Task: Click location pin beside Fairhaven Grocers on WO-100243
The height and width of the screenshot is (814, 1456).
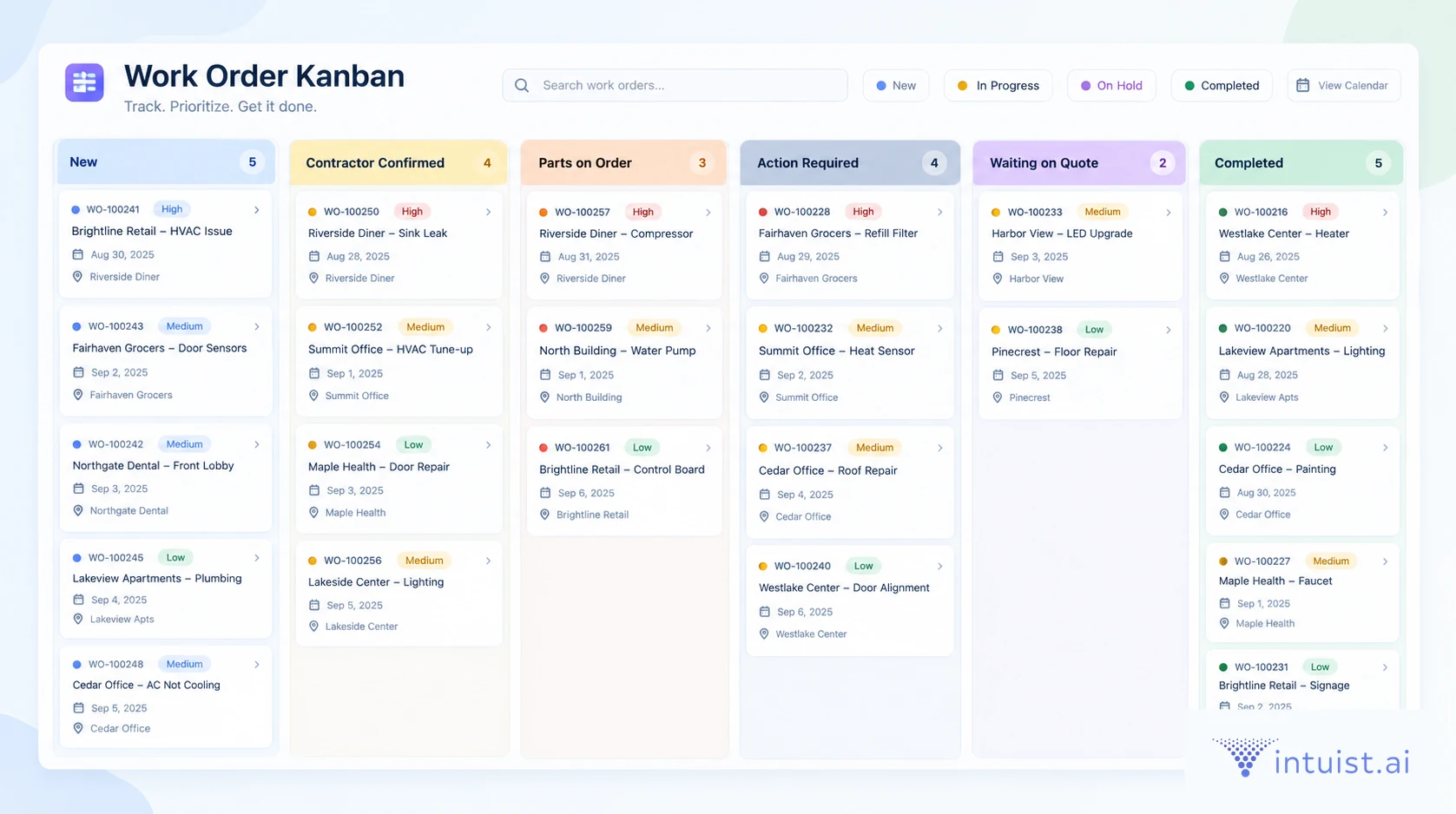Action: 78,395
